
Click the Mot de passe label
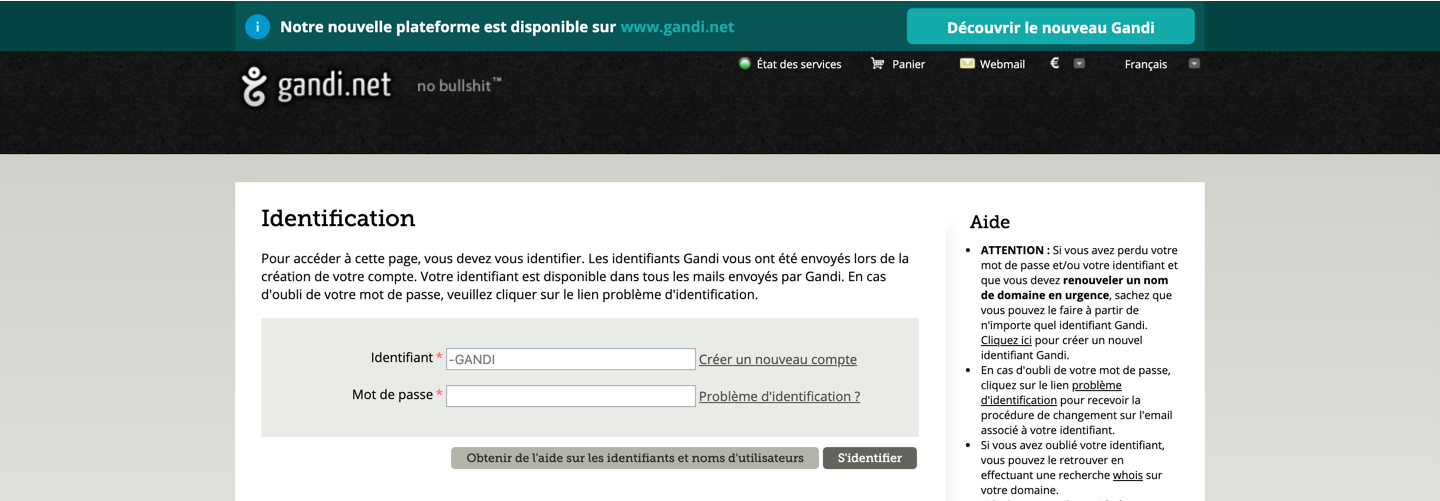[x=392, y=395]
